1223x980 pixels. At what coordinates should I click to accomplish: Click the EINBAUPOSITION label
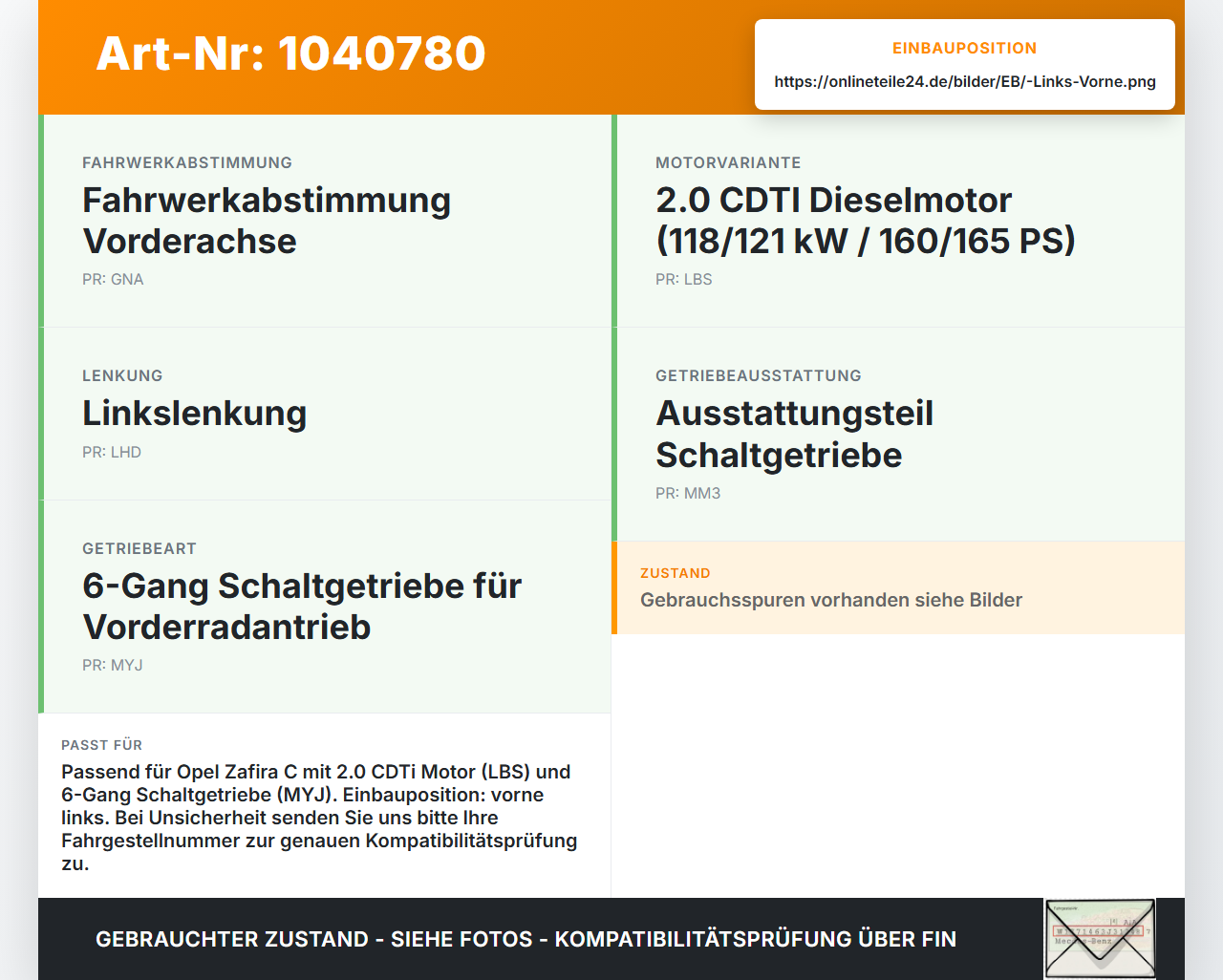click(965, 48)
